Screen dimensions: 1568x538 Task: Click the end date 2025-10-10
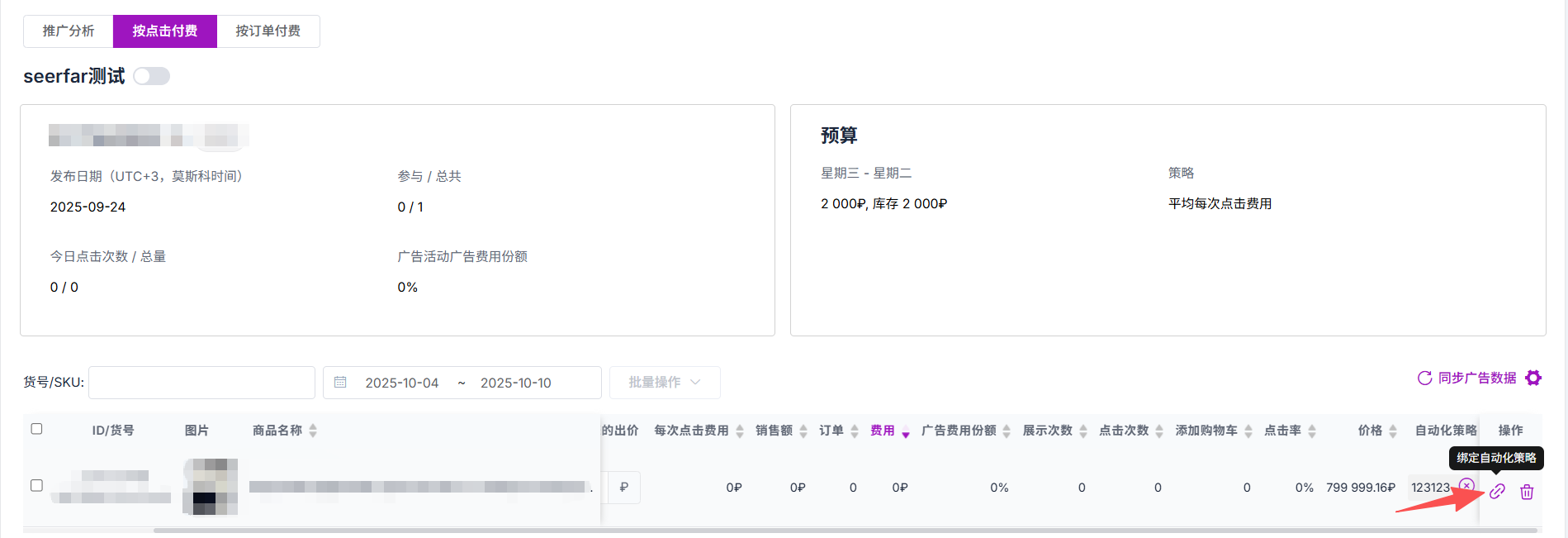516,383
